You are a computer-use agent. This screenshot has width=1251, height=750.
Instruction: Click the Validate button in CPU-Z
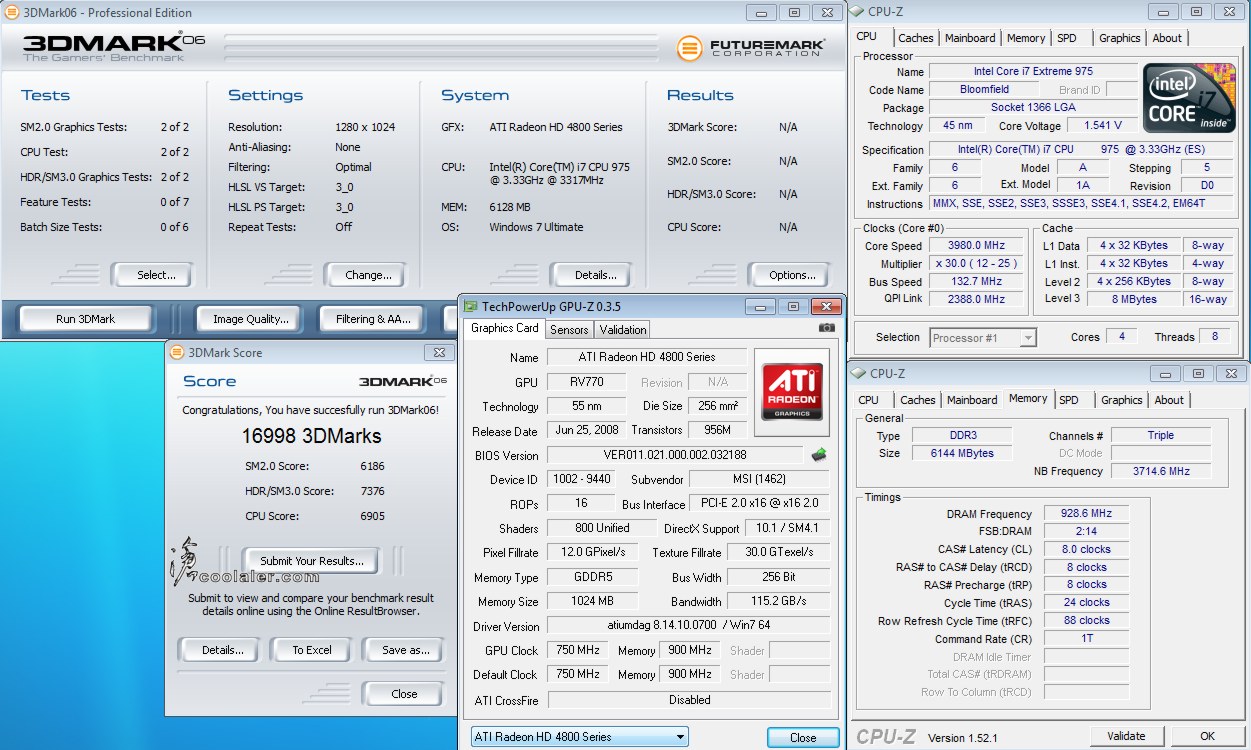click(x=1126, y=736)
